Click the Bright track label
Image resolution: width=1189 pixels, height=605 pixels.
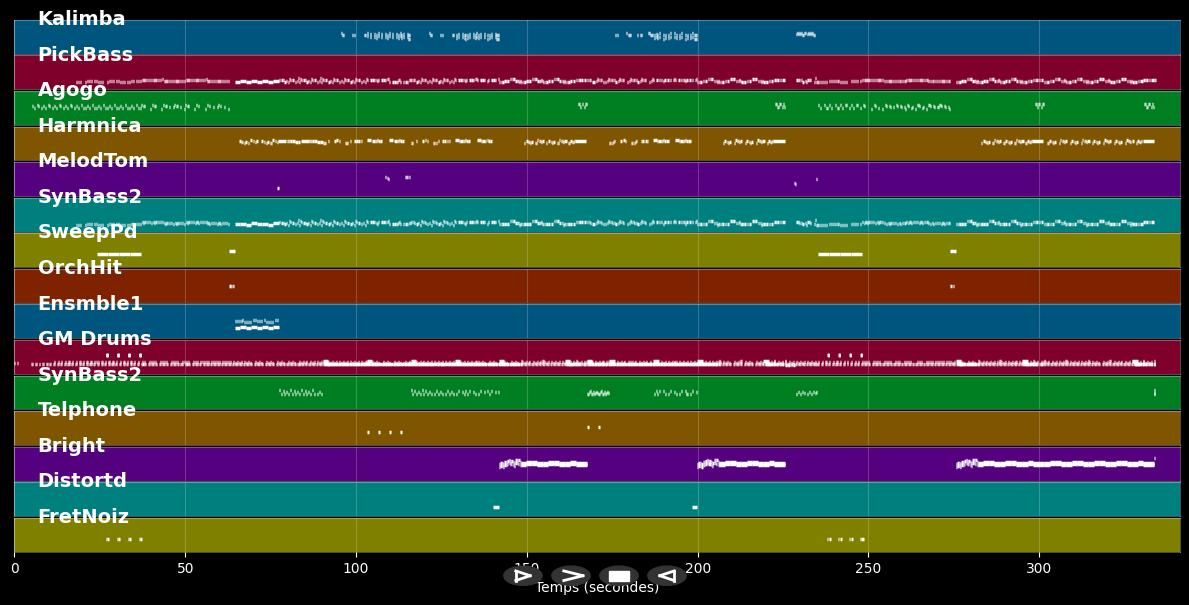click(x=71, y=446)
